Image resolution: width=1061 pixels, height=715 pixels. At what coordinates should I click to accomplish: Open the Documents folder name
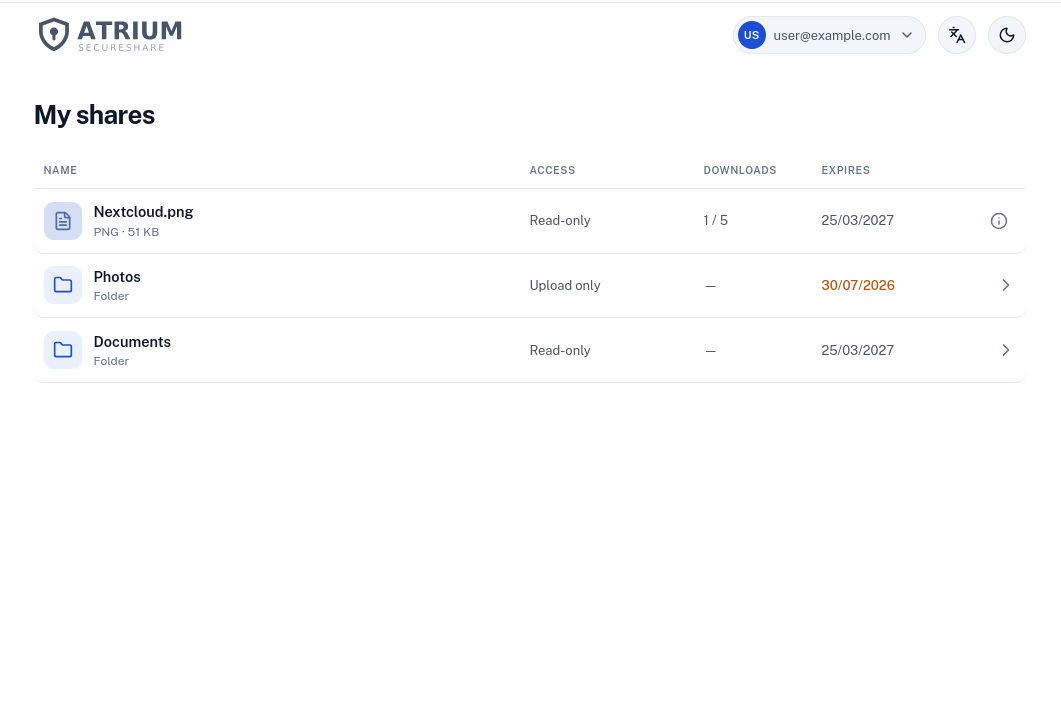click(132, 342)
